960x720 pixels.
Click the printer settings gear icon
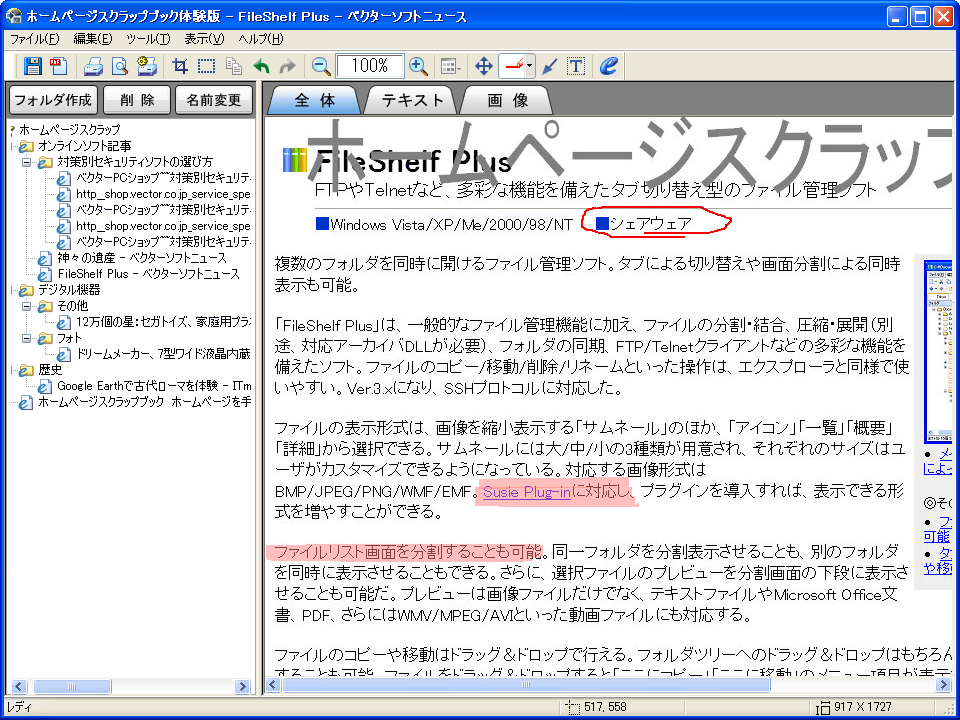pyautogui.click(x=147, y=66)
